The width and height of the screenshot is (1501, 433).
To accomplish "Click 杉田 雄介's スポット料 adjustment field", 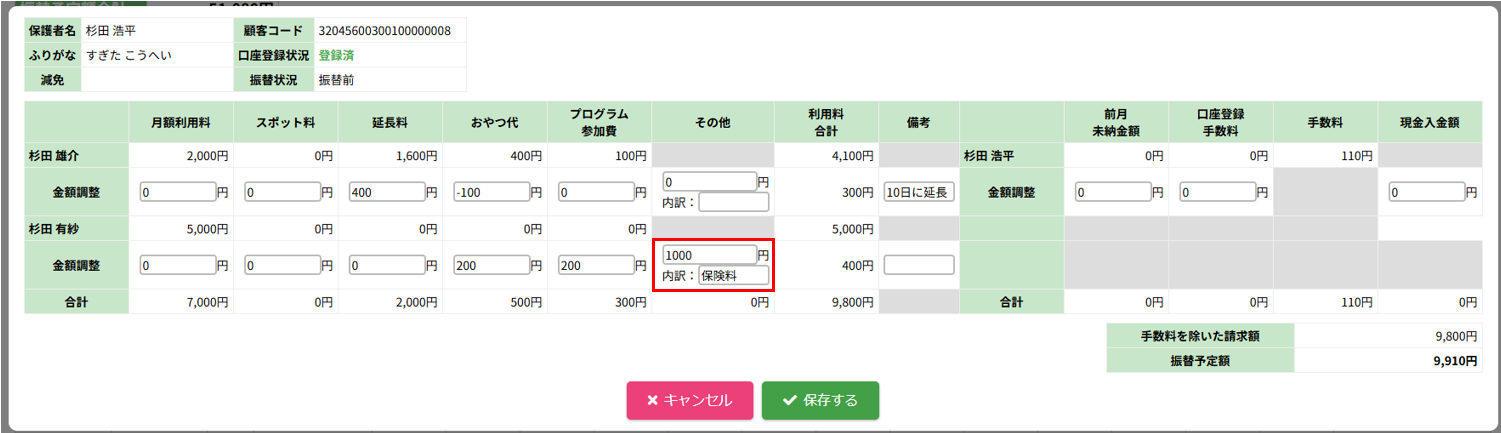I will click(283, 192).
